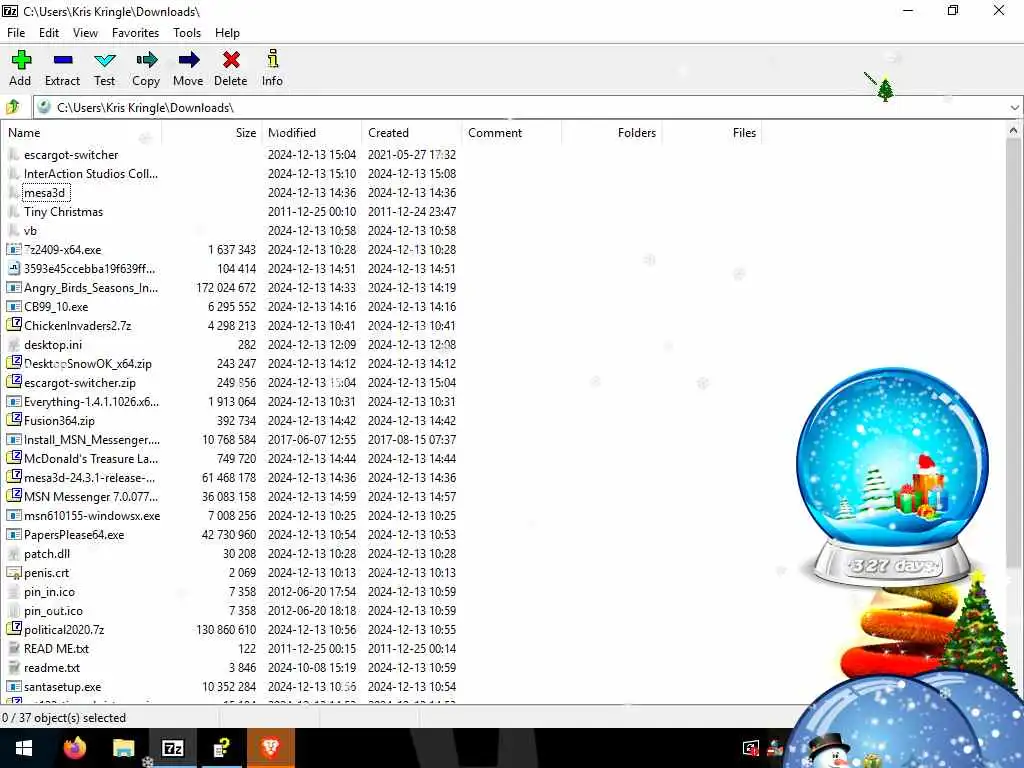Click the Copy toolbar icon
The width and height of the screenshot is (1024, 768).
point(146,60)
